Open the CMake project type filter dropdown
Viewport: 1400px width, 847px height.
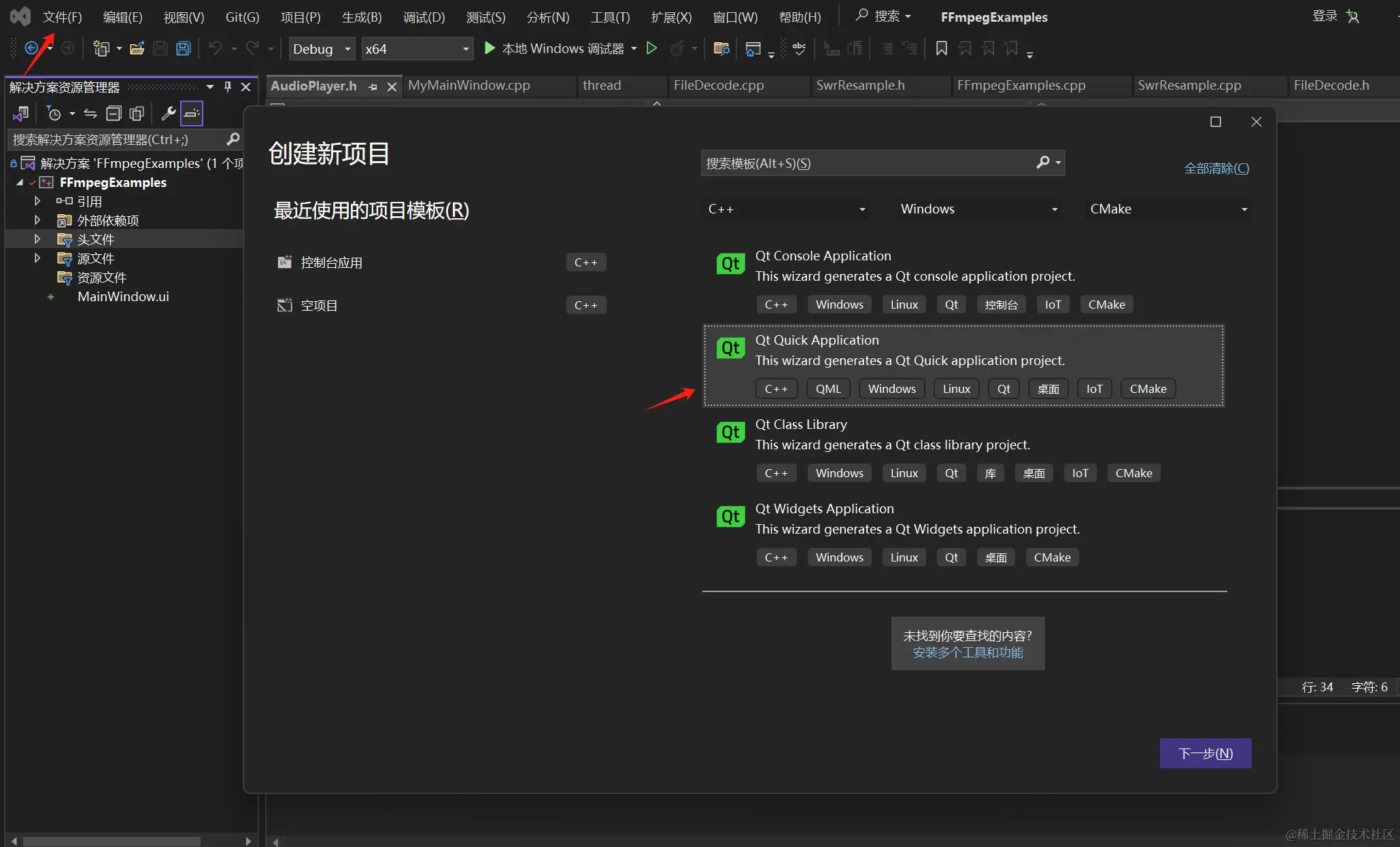click(1168, 209)
